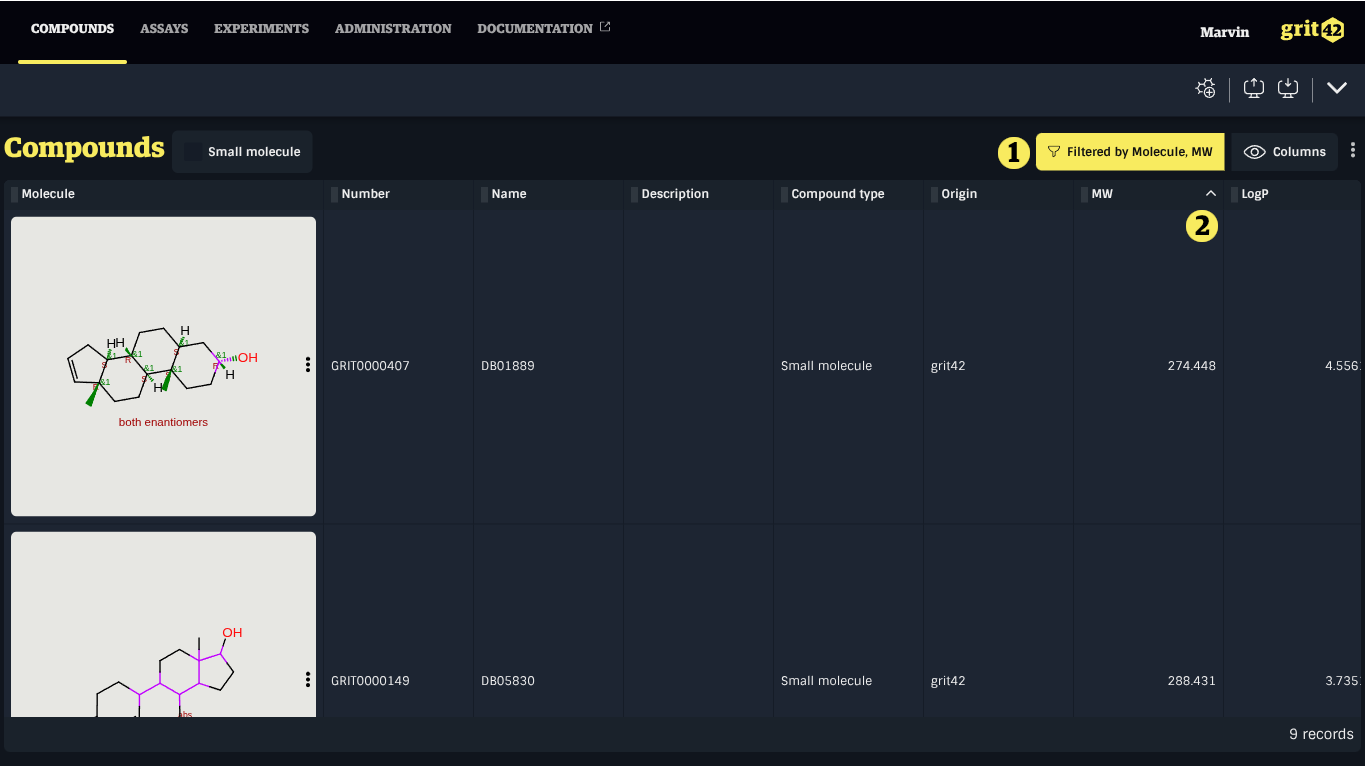Click the grip handle on Name column header
The height and width of the screenshot is (768, 1365).
485,194
